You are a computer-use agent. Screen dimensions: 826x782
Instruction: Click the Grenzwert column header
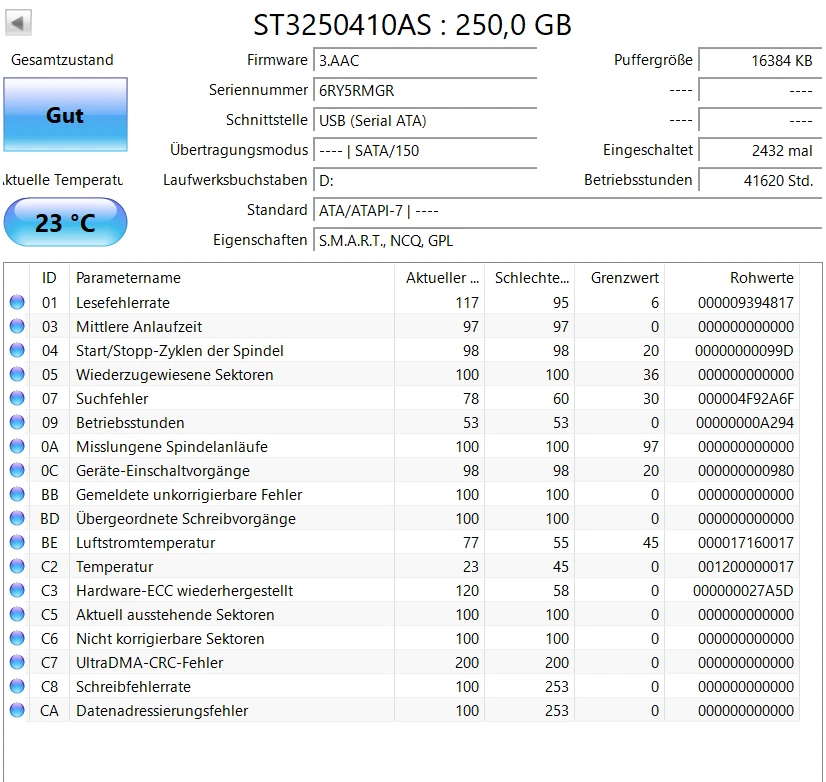pos(624,278)
